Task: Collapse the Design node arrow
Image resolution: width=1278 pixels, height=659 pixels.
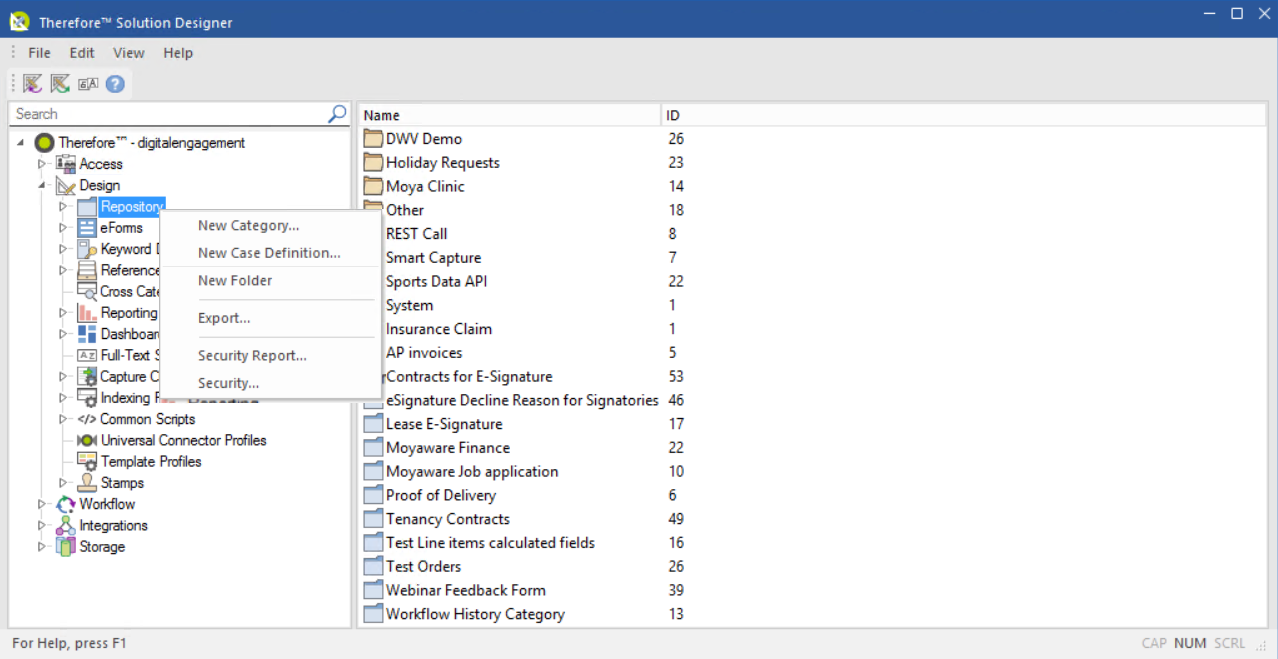Action: tap(42, 185)
